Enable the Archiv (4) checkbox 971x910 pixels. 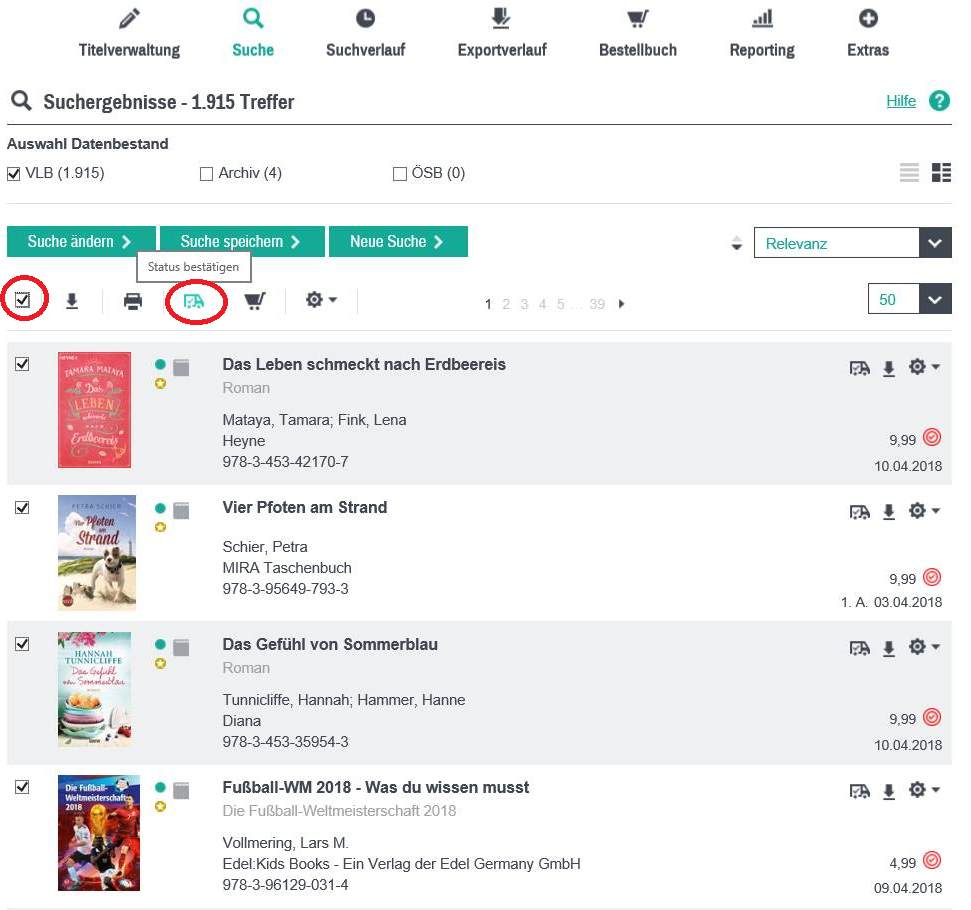click(x=207, y=174)
